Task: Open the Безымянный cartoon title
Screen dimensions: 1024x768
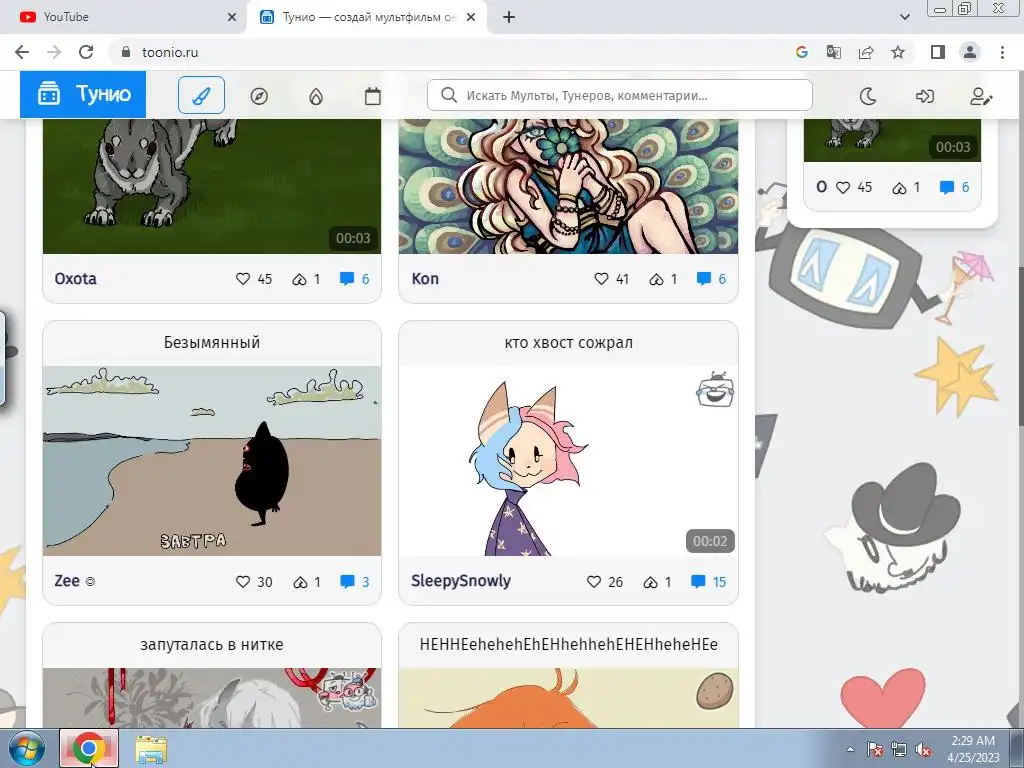Action: pyautogui.click(x=212, y=342)
